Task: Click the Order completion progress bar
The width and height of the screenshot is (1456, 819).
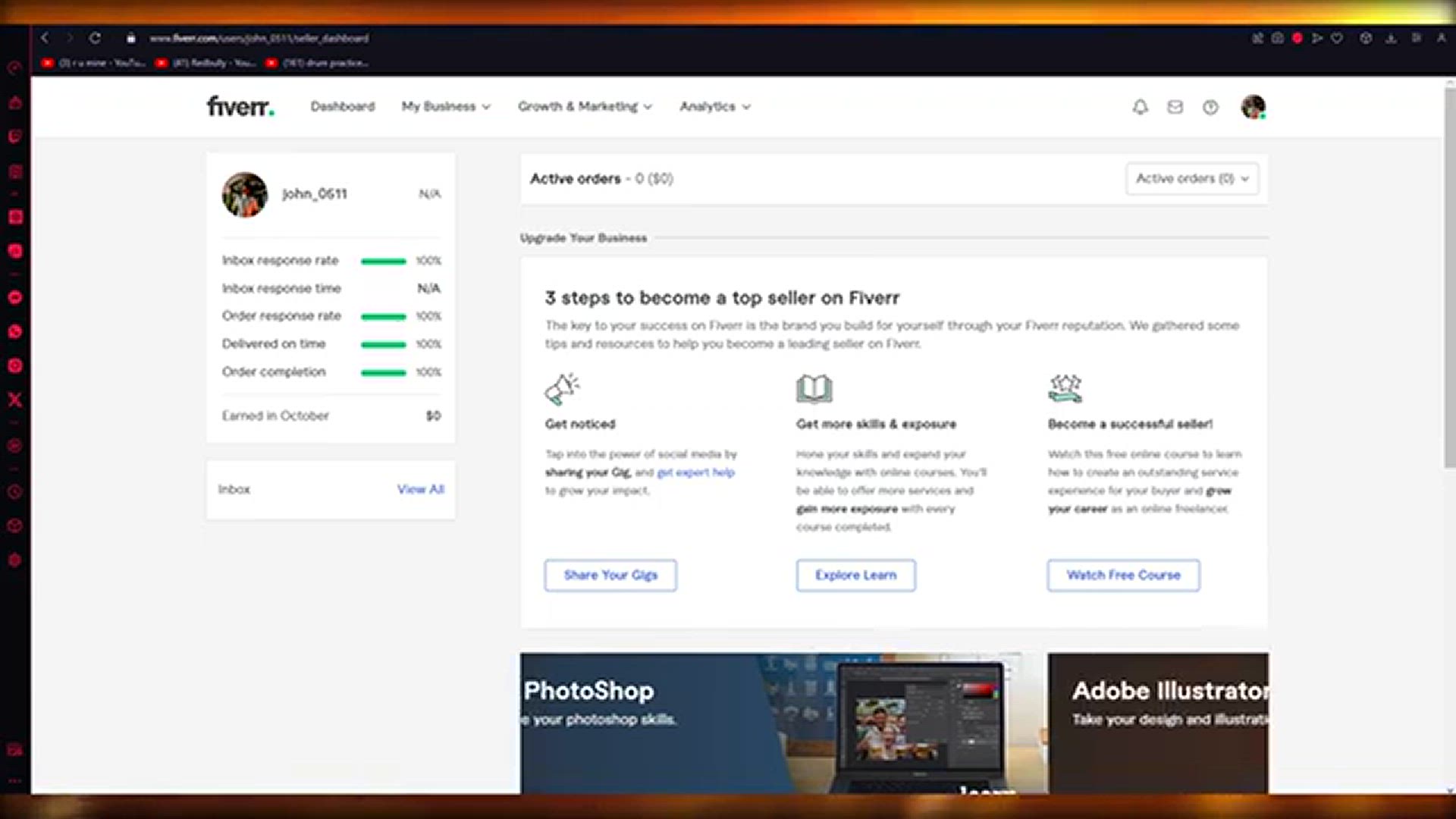Action: click(x=383, y=372)
